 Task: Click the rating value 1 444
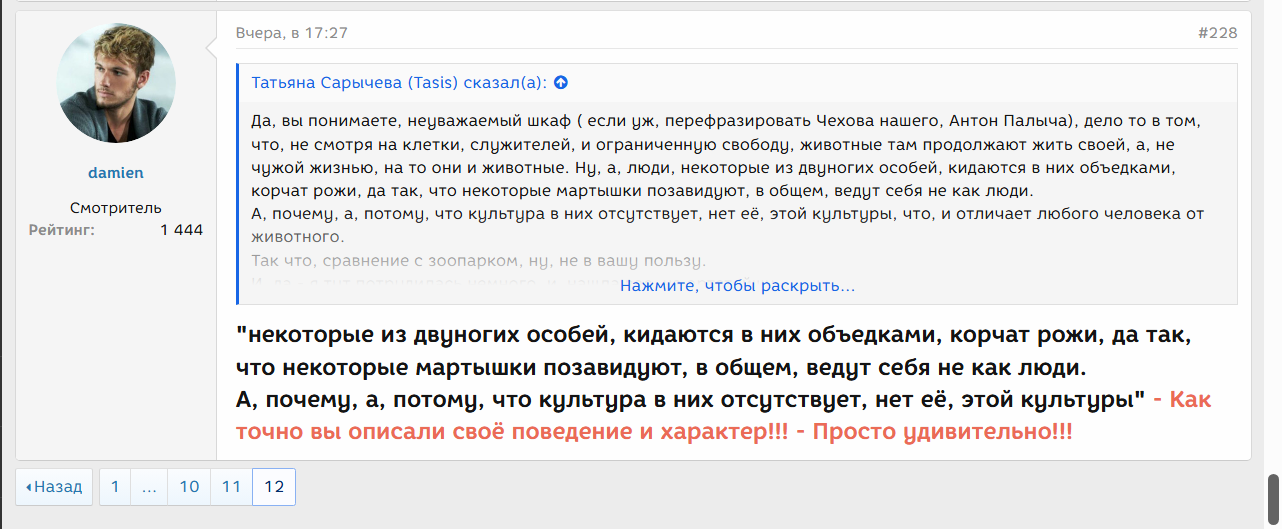[x=181, y=230]
